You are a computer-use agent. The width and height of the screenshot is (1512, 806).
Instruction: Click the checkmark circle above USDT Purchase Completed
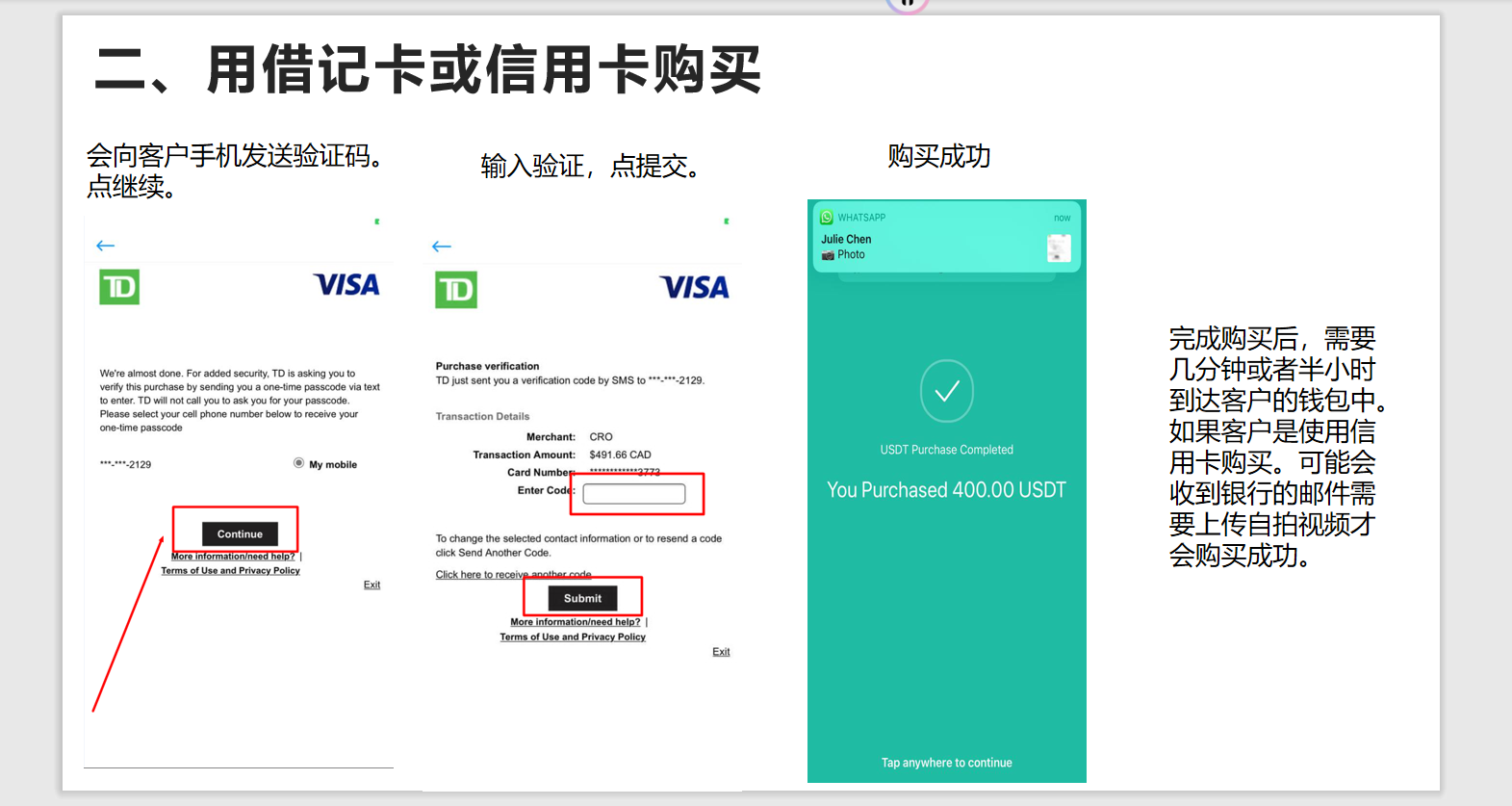[947, 391]
